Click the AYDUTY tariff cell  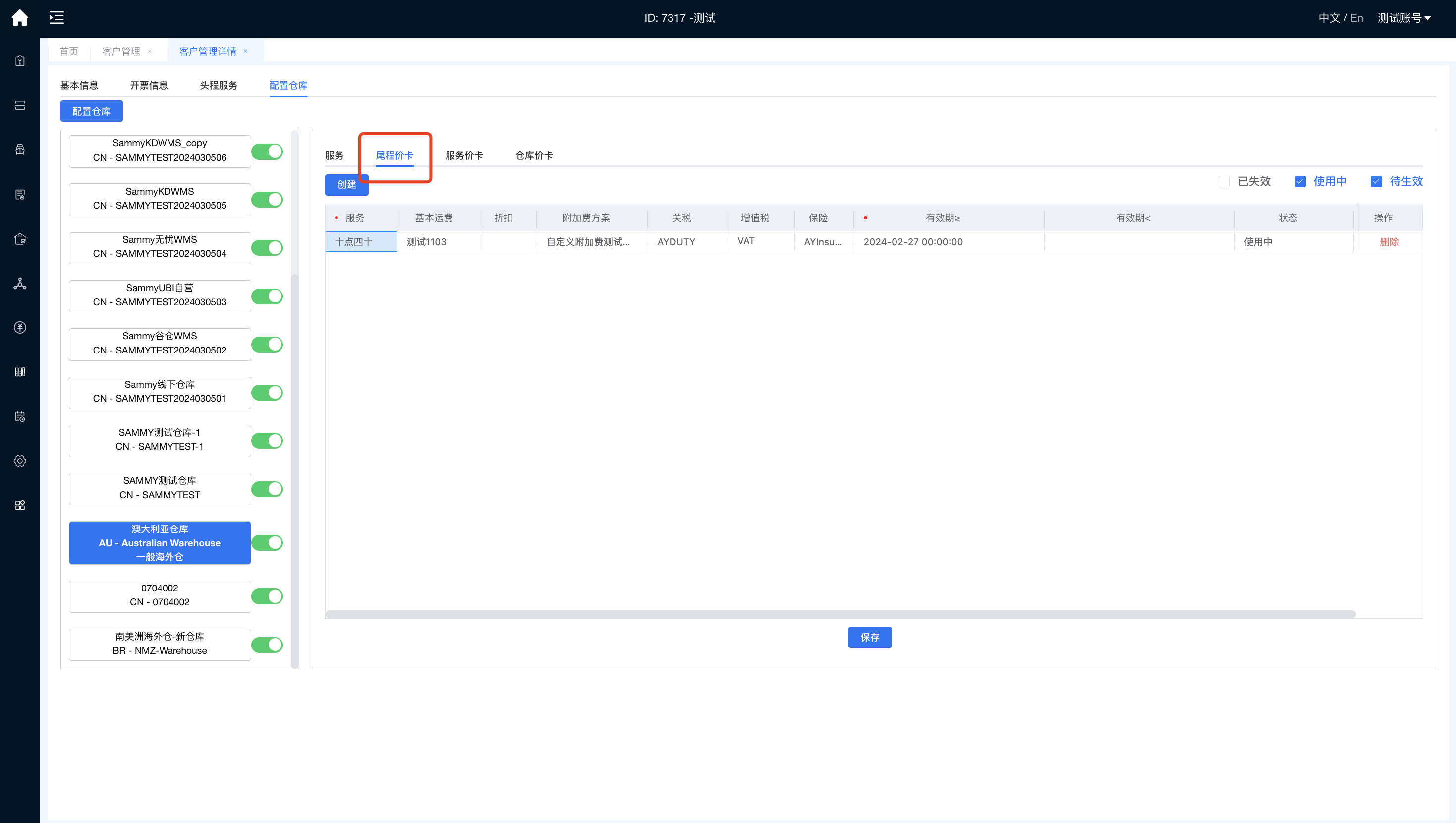(x=688, y=242)
